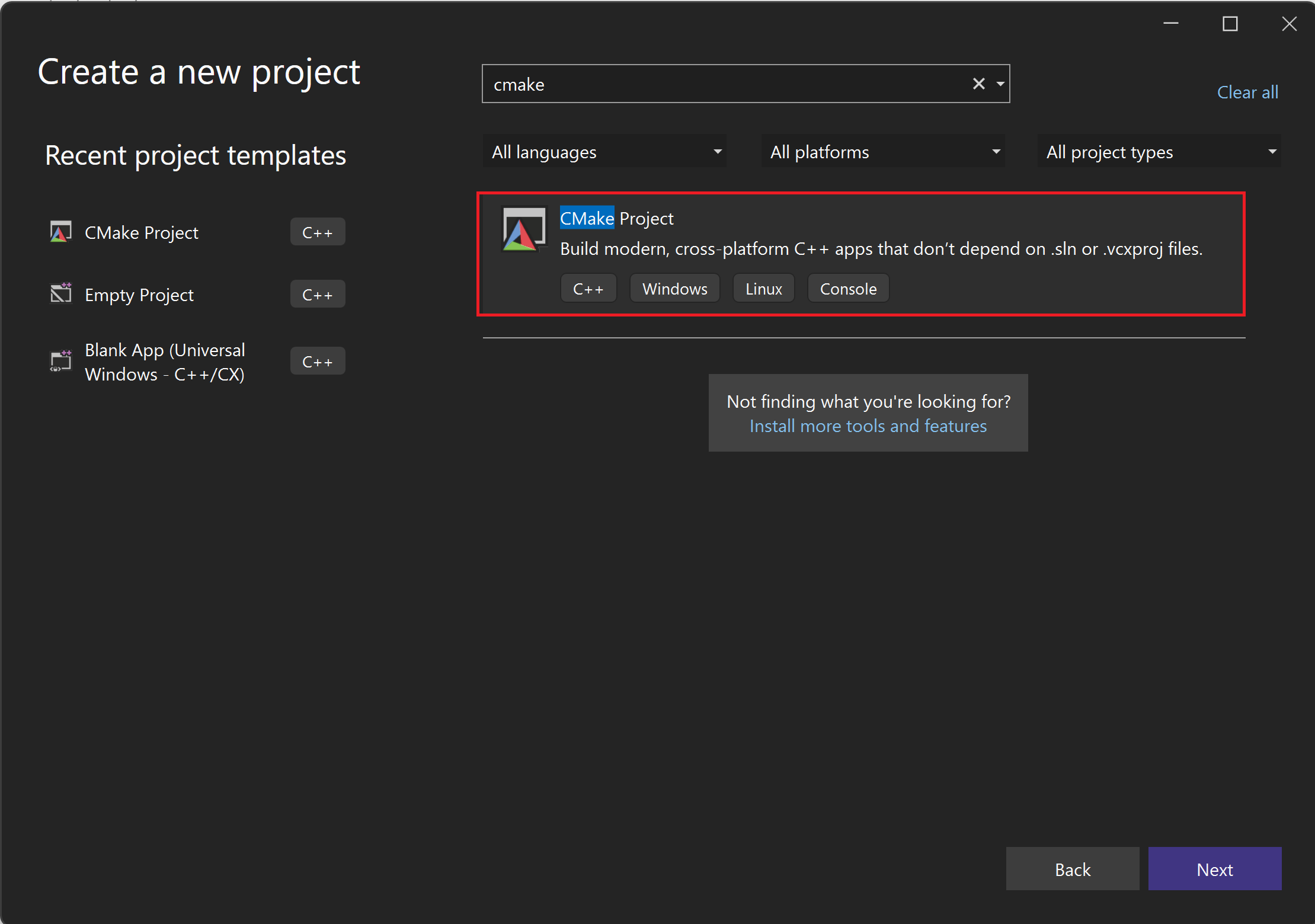
Task: Click the Console tag on CMake Project
Action: pos(847,289)
